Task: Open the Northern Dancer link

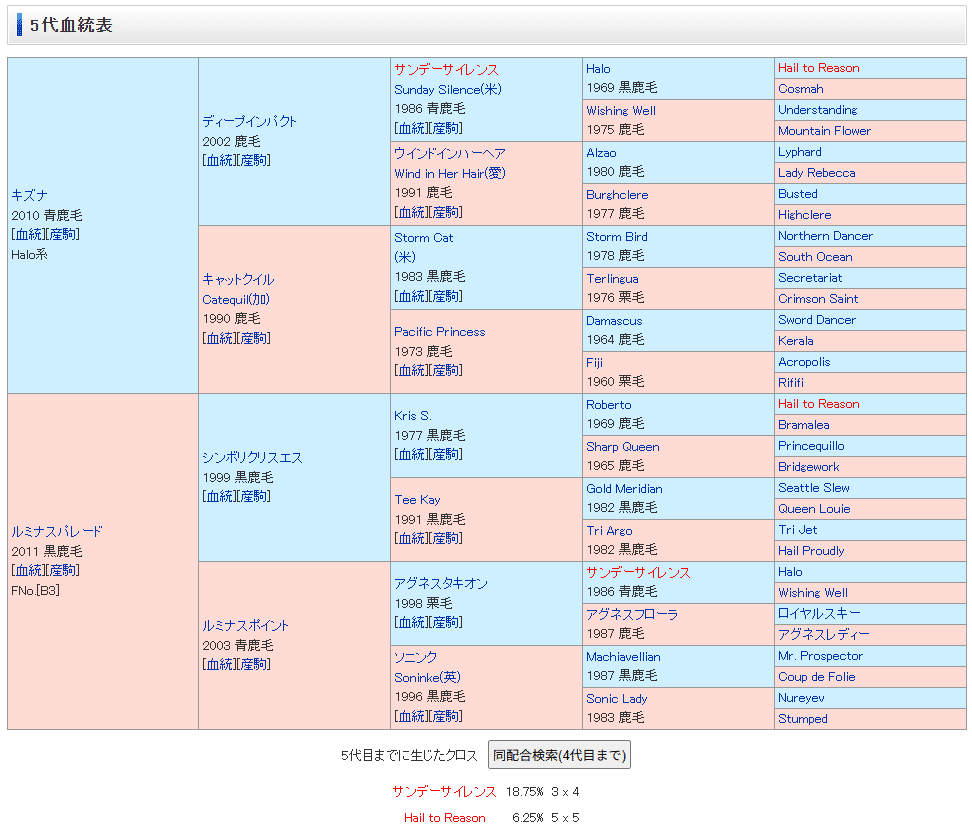Action: coord(826,236)
